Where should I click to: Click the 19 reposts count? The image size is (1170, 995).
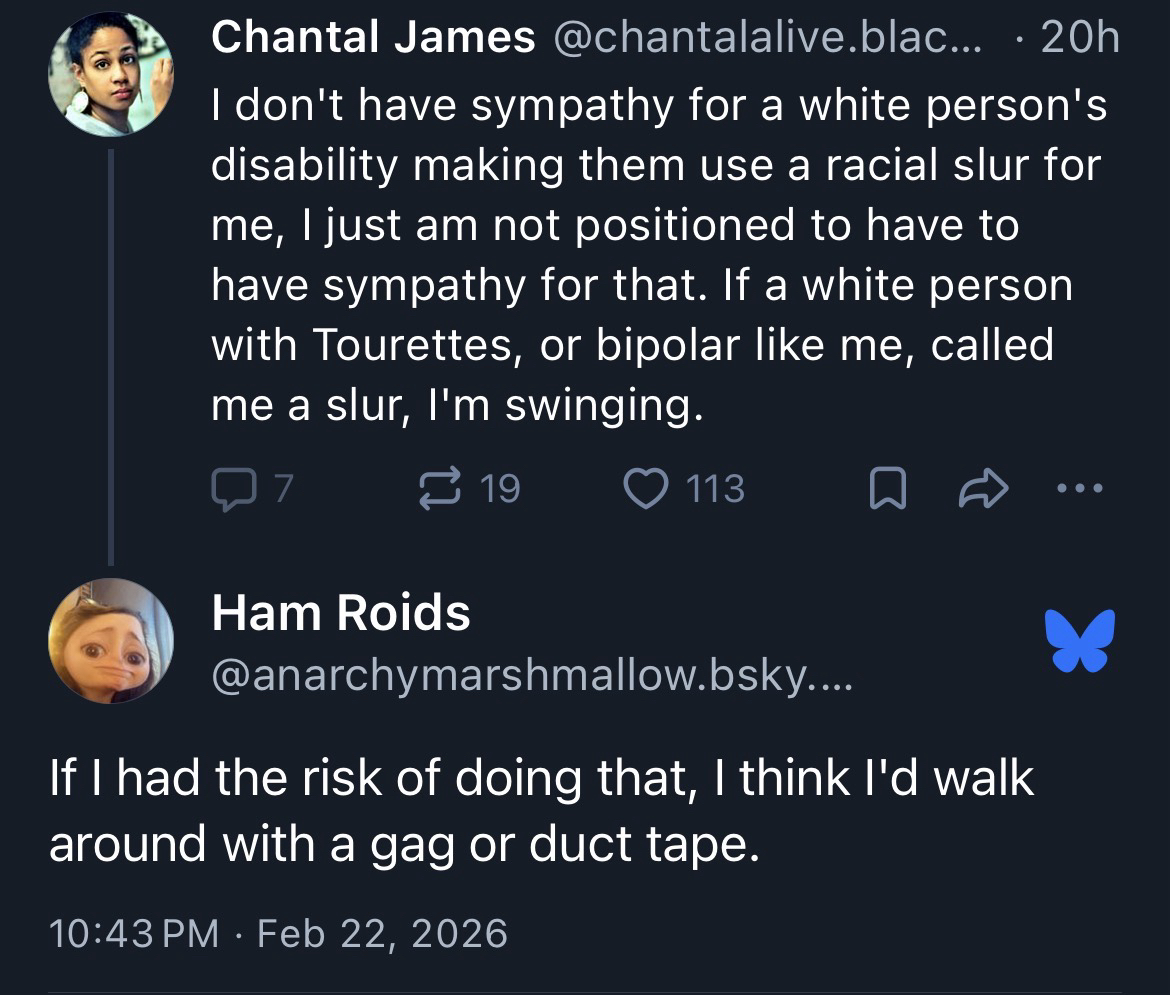click(500, 489)
